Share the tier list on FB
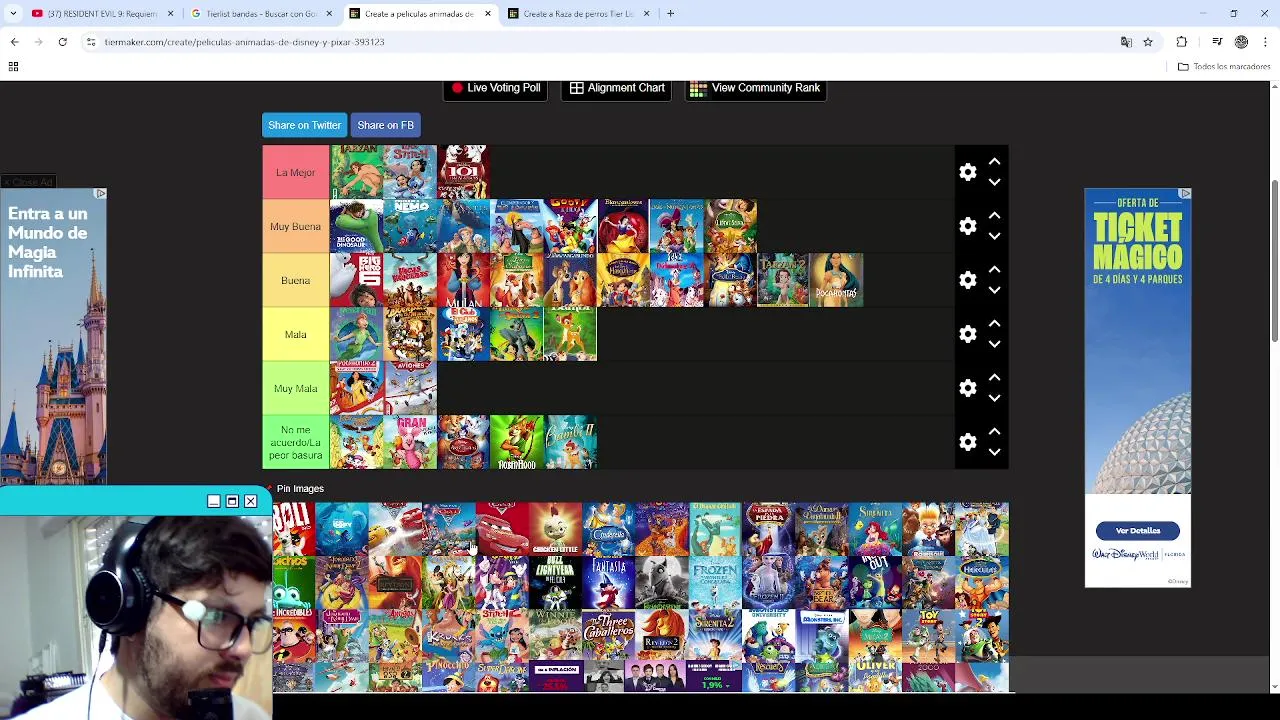Image resolution: width=1280 pixels, height=720 pixels. [x=385, y=125]
